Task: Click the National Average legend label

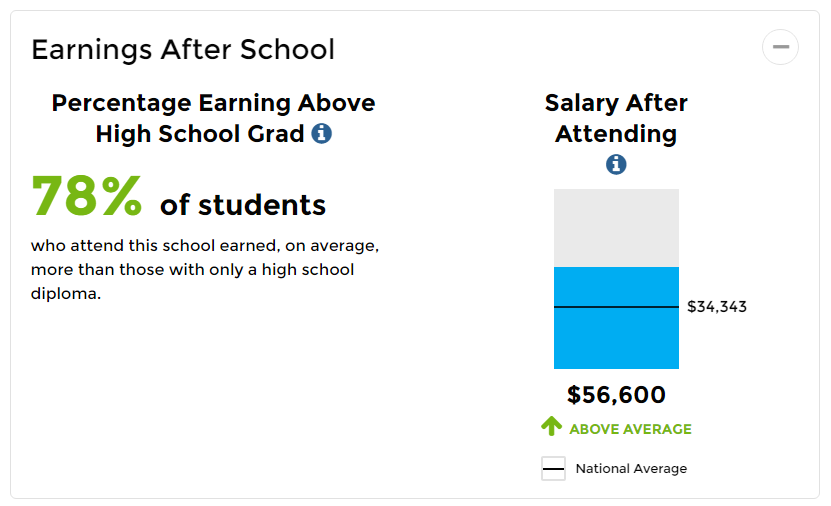Action: 631,469
